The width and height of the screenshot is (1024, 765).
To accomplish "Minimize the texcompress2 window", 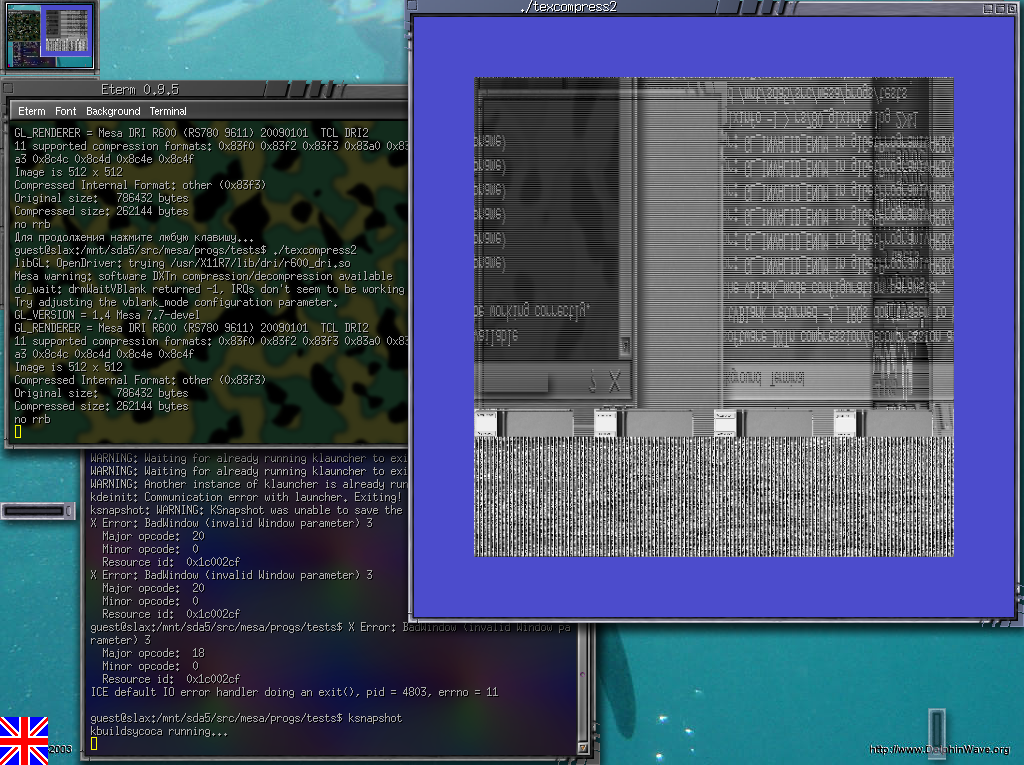I will click(x=987, y=7).
